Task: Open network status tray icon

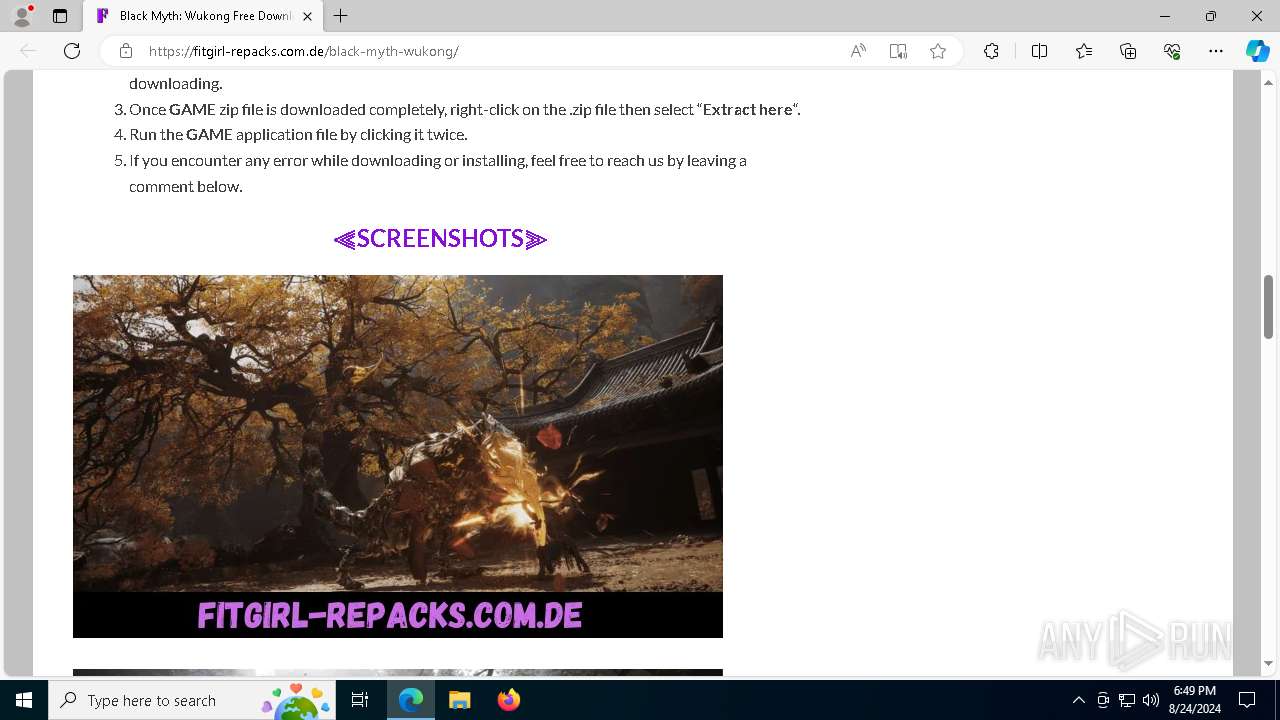Action: (1127, 700)
